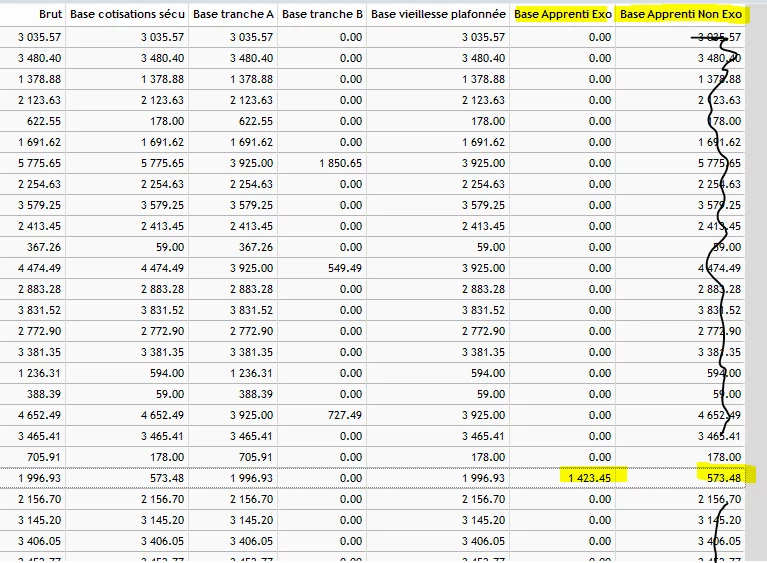
Task: Click the Base Apprenti Exo column header
Action: click(563, 15)
